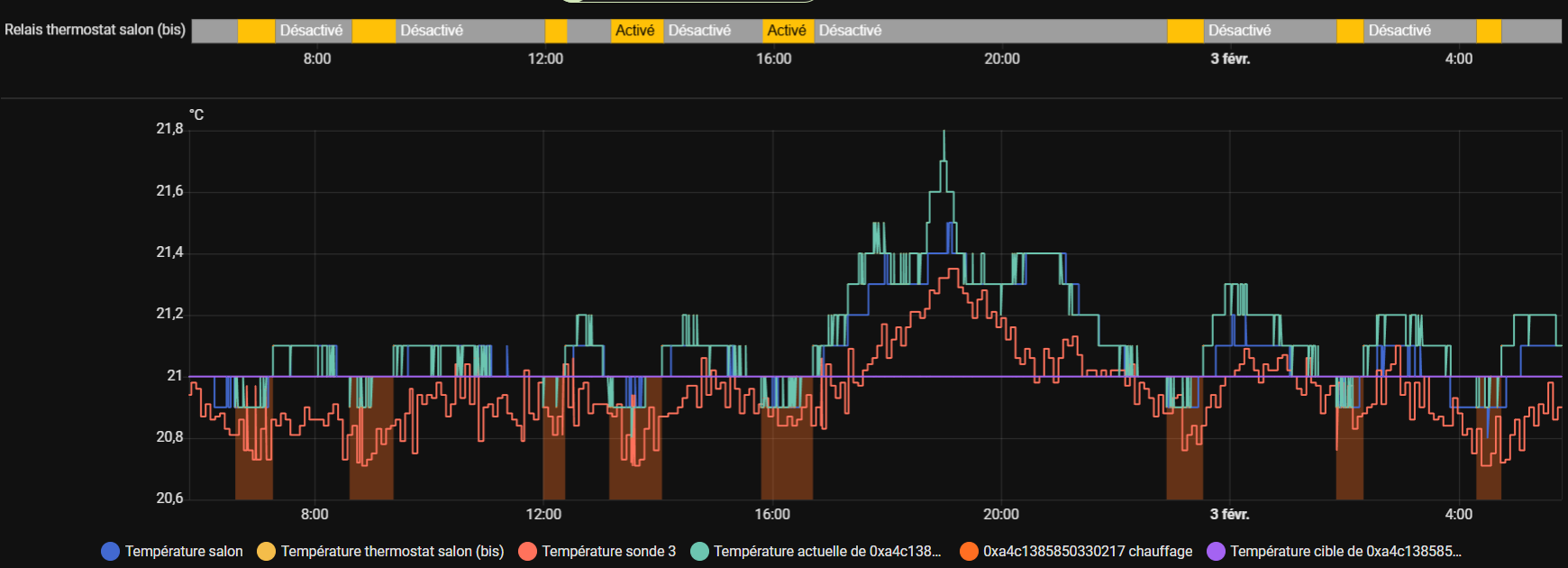Click the purple Température cible legend circle

coord(1216,551)
